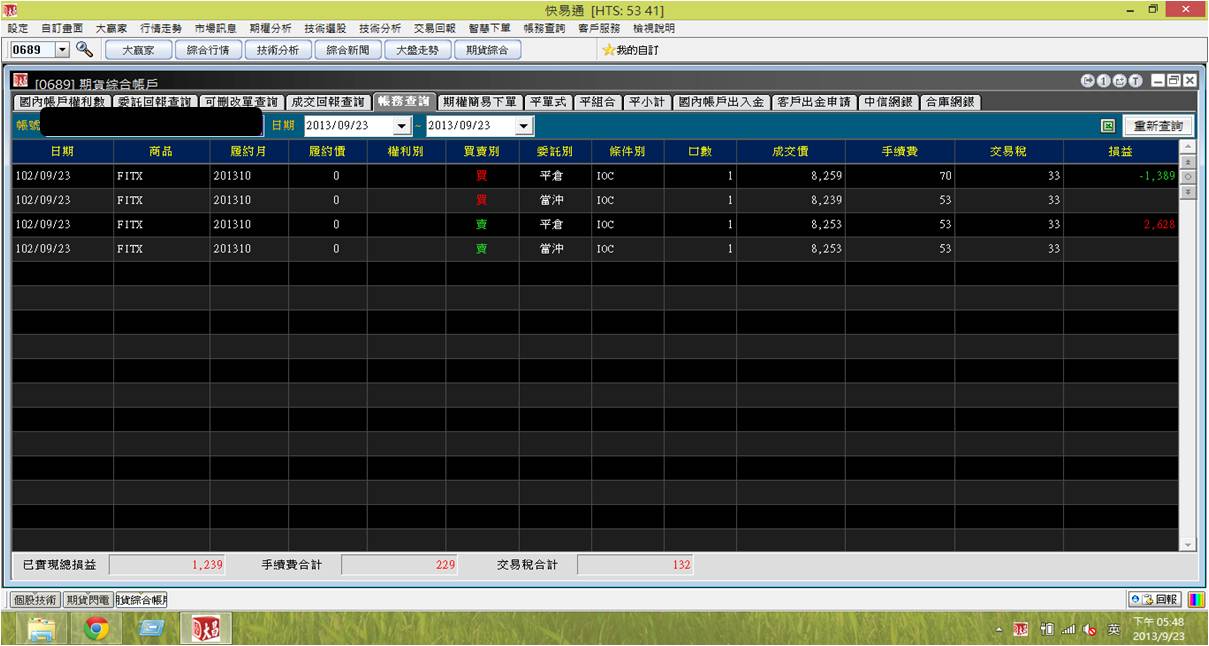The image size is (1209, 646).
Task: Switch to the 期權簡易下單 tab
Action: click(481, 102)
